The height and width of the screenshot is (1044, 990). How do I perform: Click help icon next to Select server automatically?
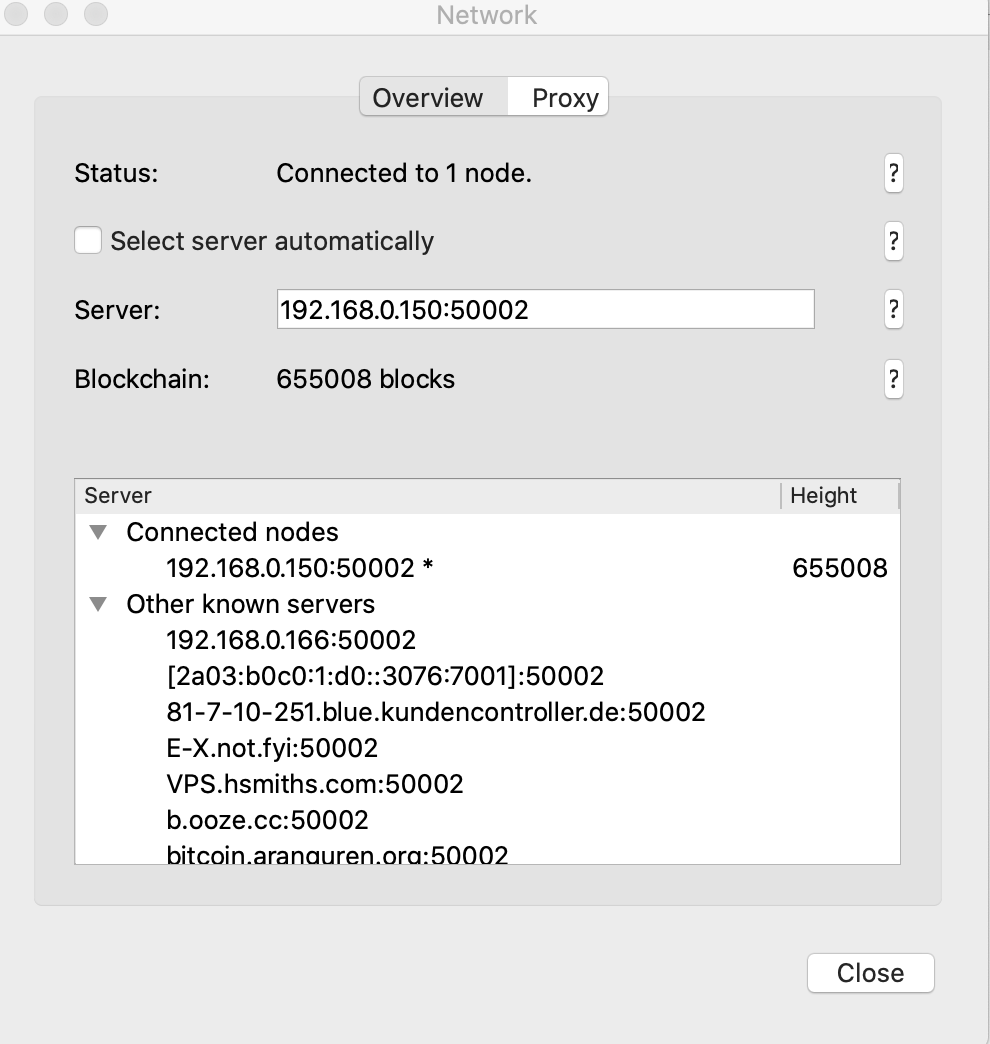coord(893,241)
